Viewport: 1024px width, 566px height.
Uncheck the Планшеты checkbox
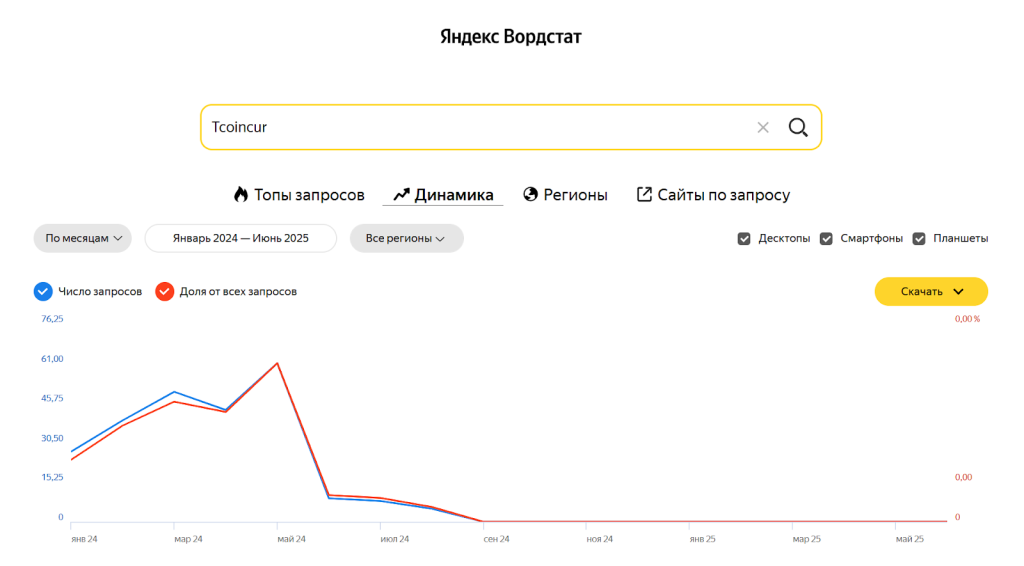point(919,239)
